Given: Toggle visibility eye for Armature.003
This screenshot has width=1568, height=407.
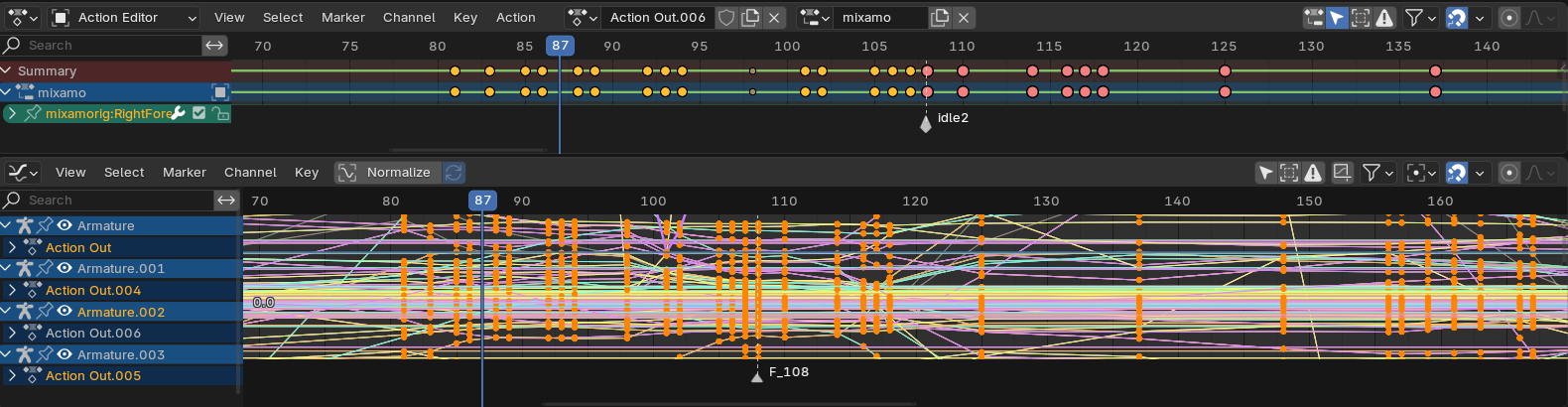Looking at the screenshot, I should (65, 354).
